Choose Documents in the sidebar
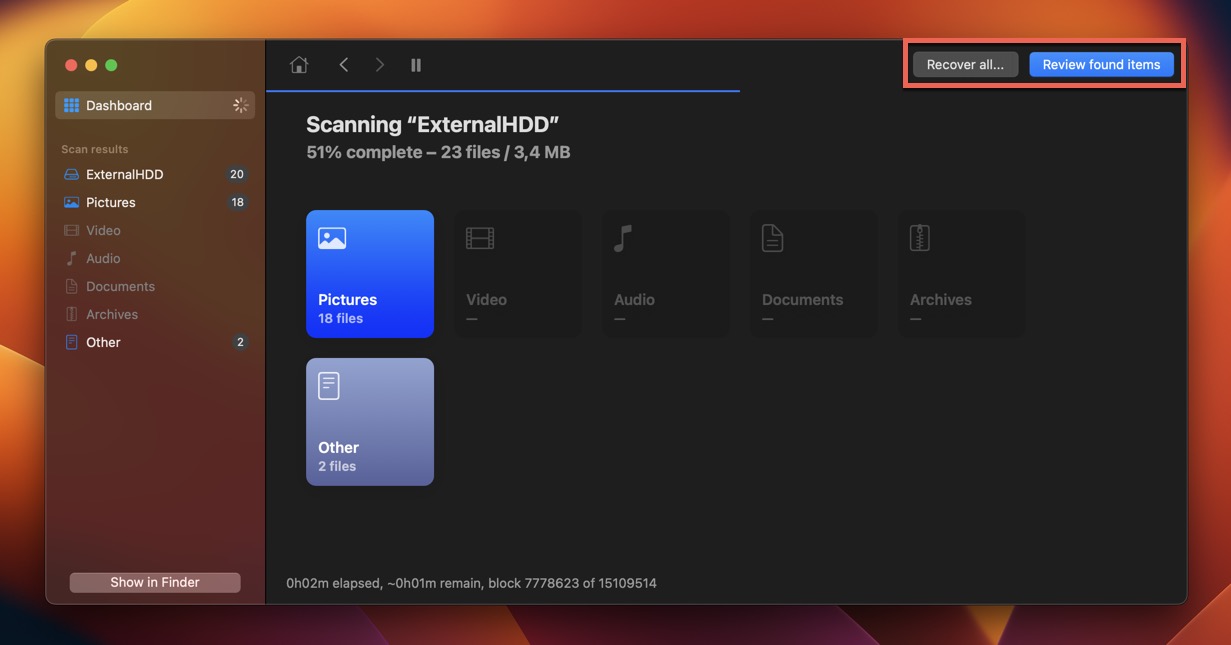The height and width of the screenshot is (645, 1231). pyautogui.click(x=120, y=286)
